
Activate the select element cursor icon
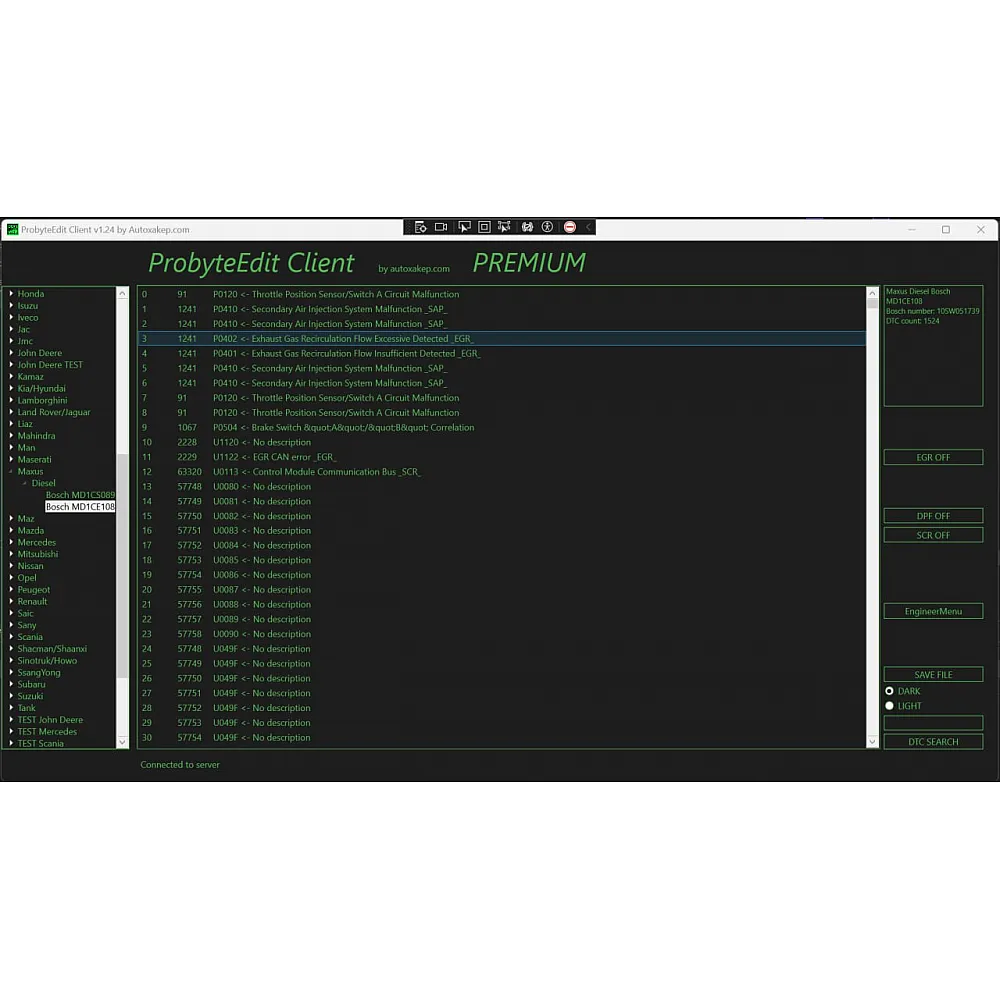(x=464, y=227)
